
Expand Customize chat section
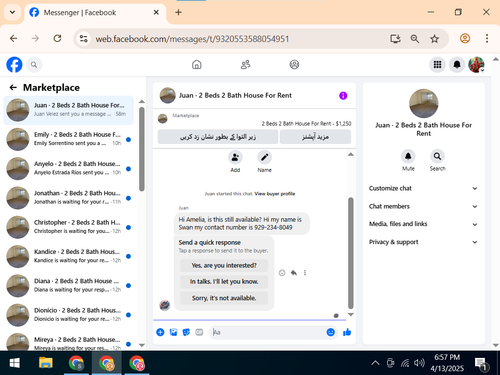tap(423, 188)
